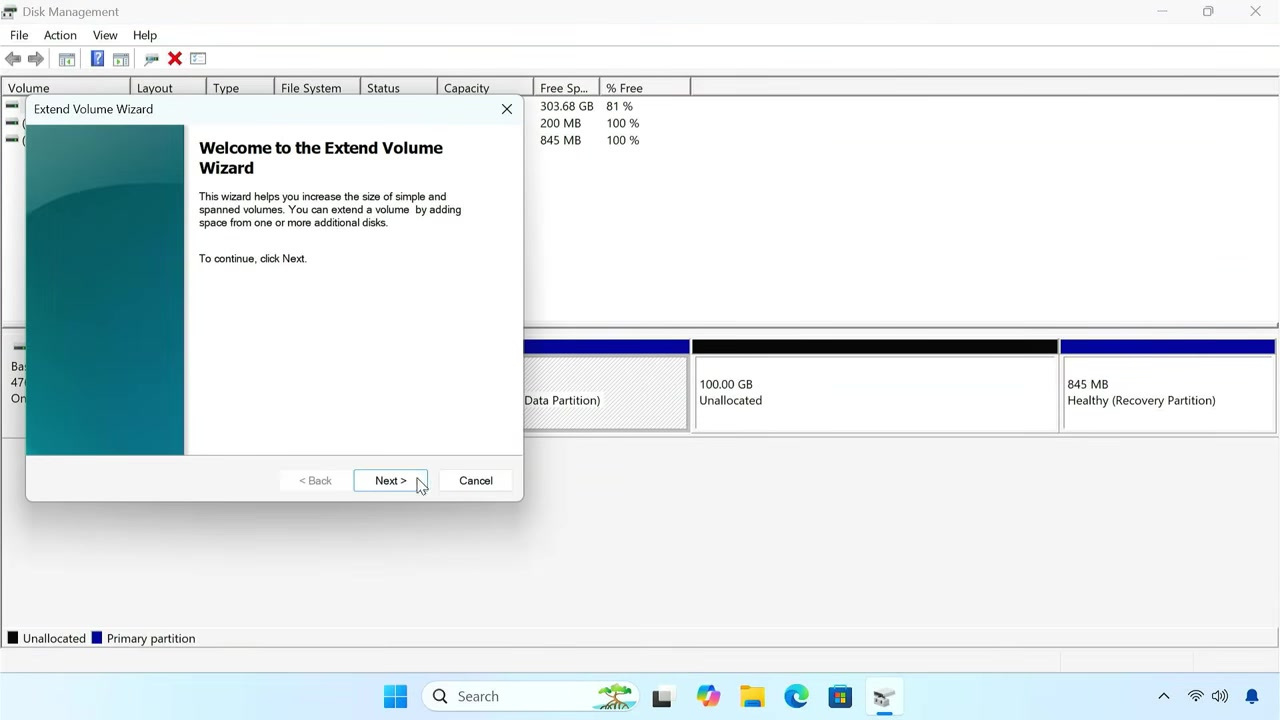This screenshot has height=720, width=1280.
Task: Sort by the Capacity column header
Action: (x=485, y=88)
